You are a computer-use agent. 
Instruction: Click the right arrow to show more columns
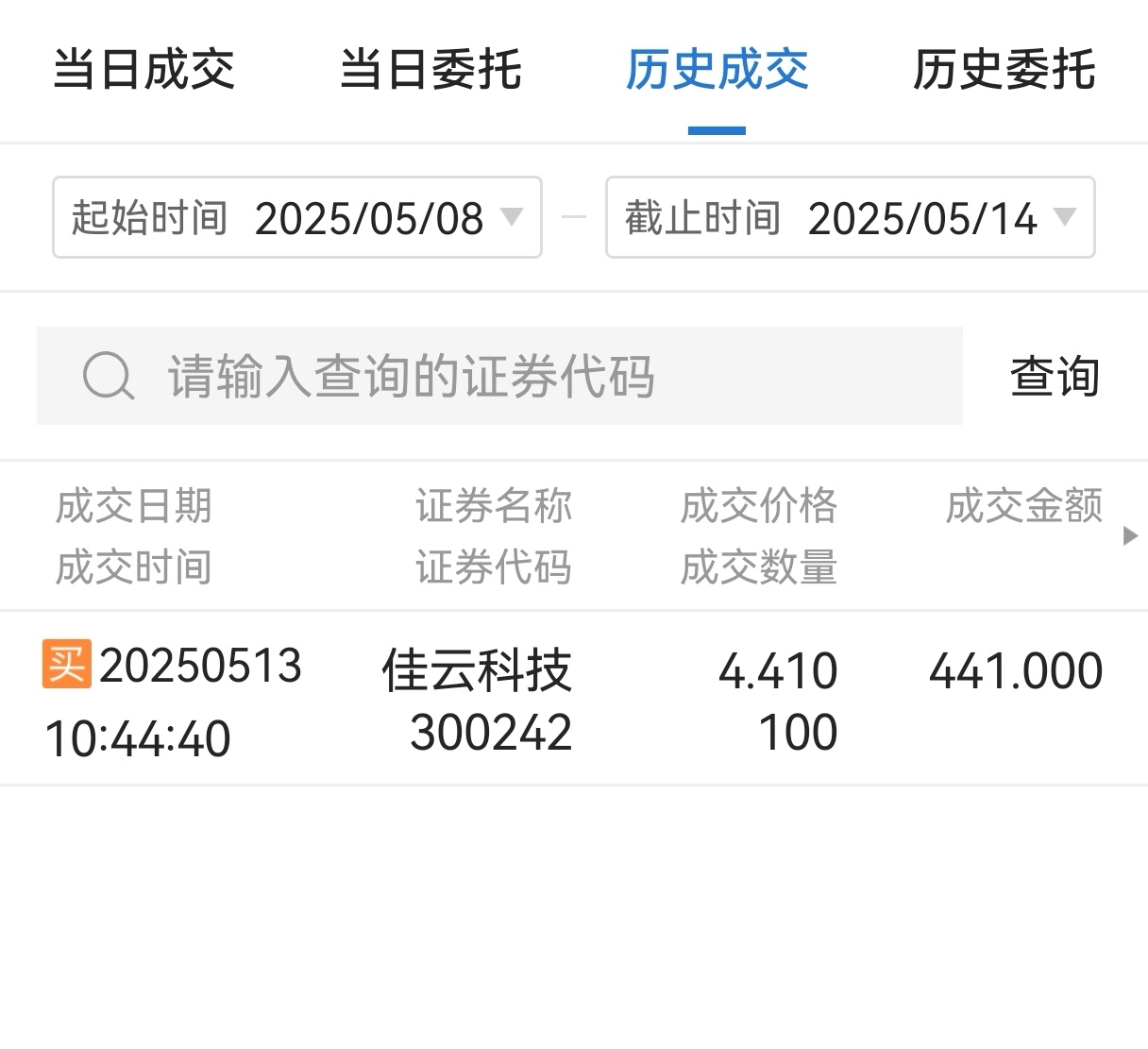coord(1130,536)
